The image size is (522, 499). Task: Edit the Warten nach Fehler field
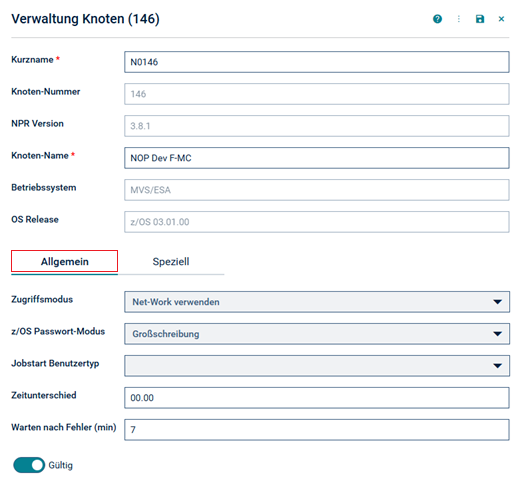[317, 430]
